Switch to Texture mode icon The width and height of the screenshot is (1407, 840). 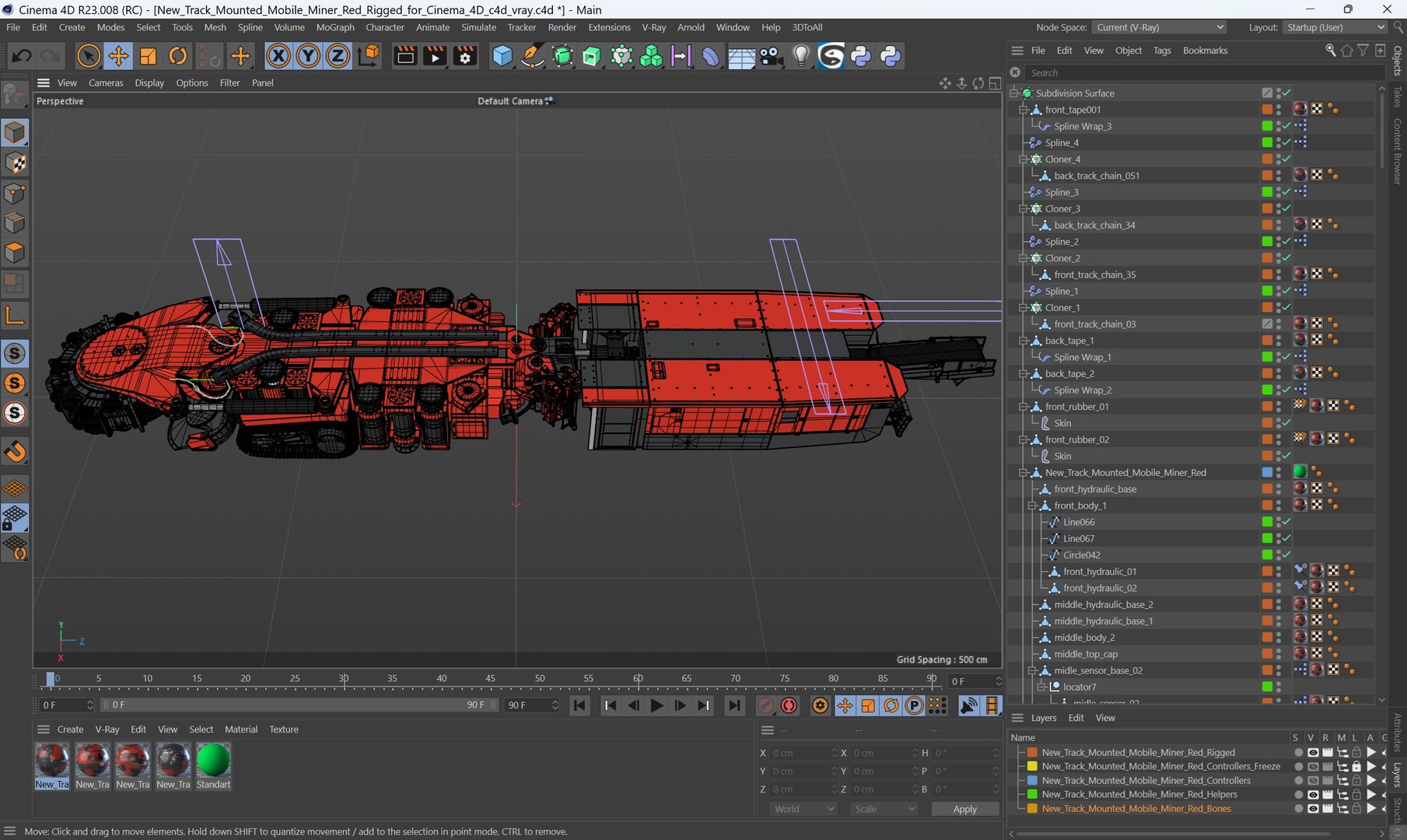(15, 163)
